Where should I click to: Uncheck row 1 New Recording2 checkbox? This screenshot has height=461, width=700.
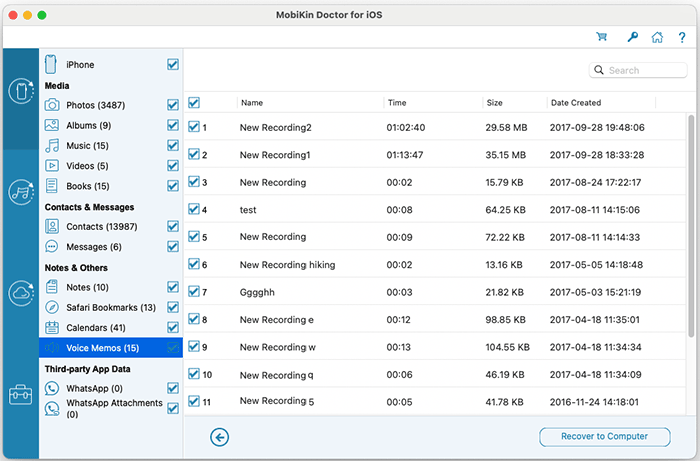pyautogui.click(x=194, y=127)
